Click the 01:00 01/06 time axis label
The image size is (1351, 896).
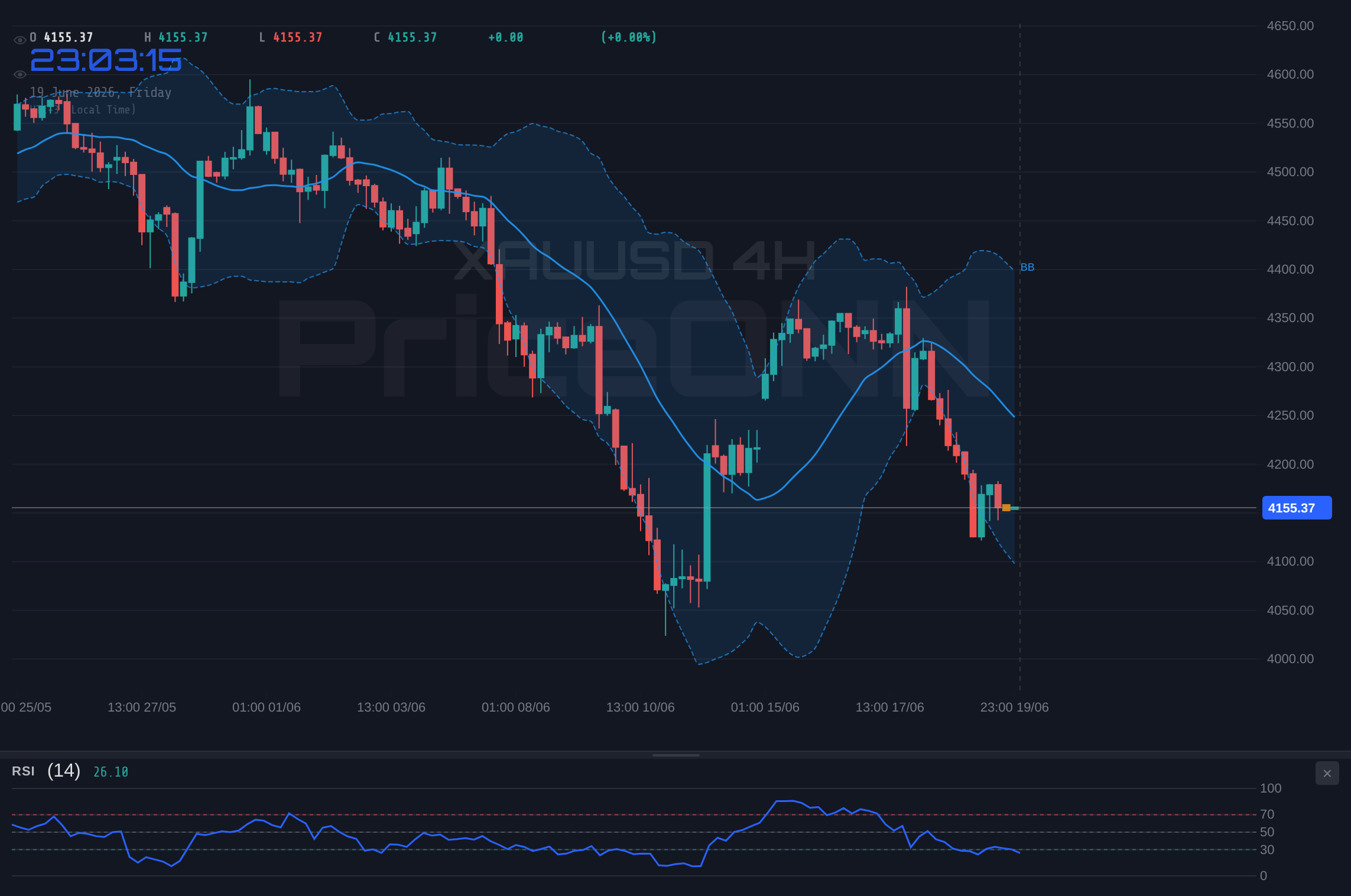267,707
